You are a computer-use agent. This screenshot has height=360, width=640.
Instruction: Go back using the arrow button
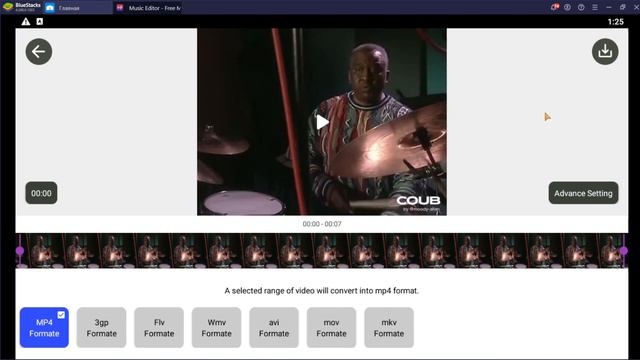coord(39,52)
